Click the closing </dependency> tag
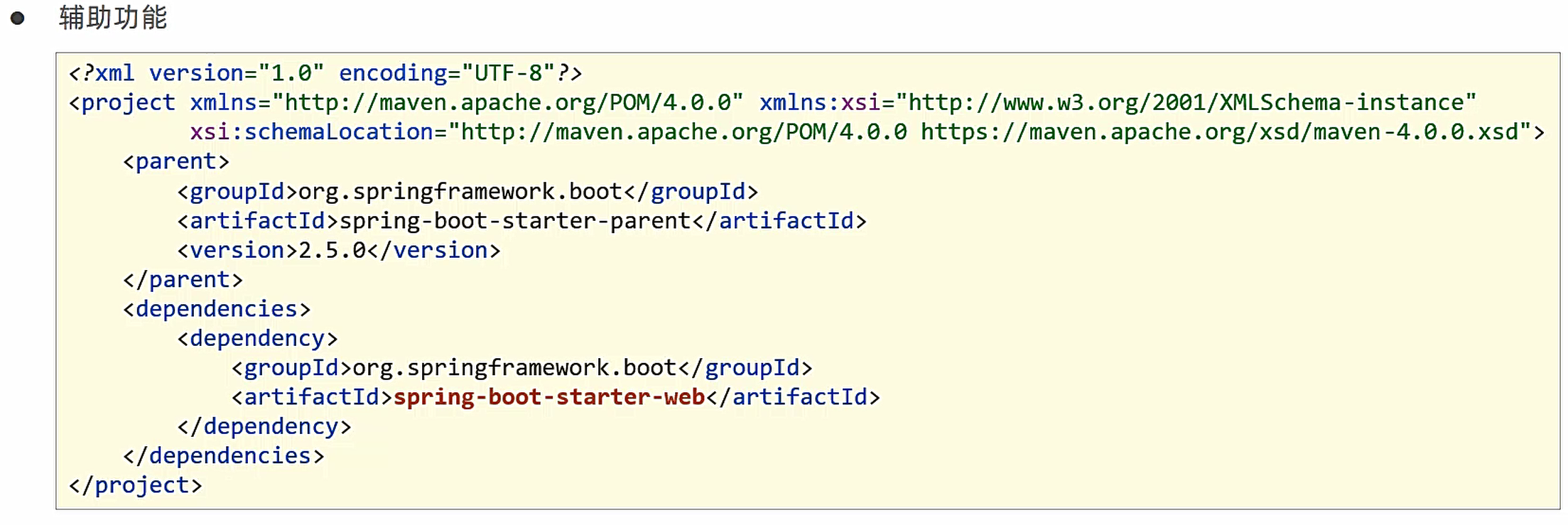The image size is (1568, 525). coord(264,427)
